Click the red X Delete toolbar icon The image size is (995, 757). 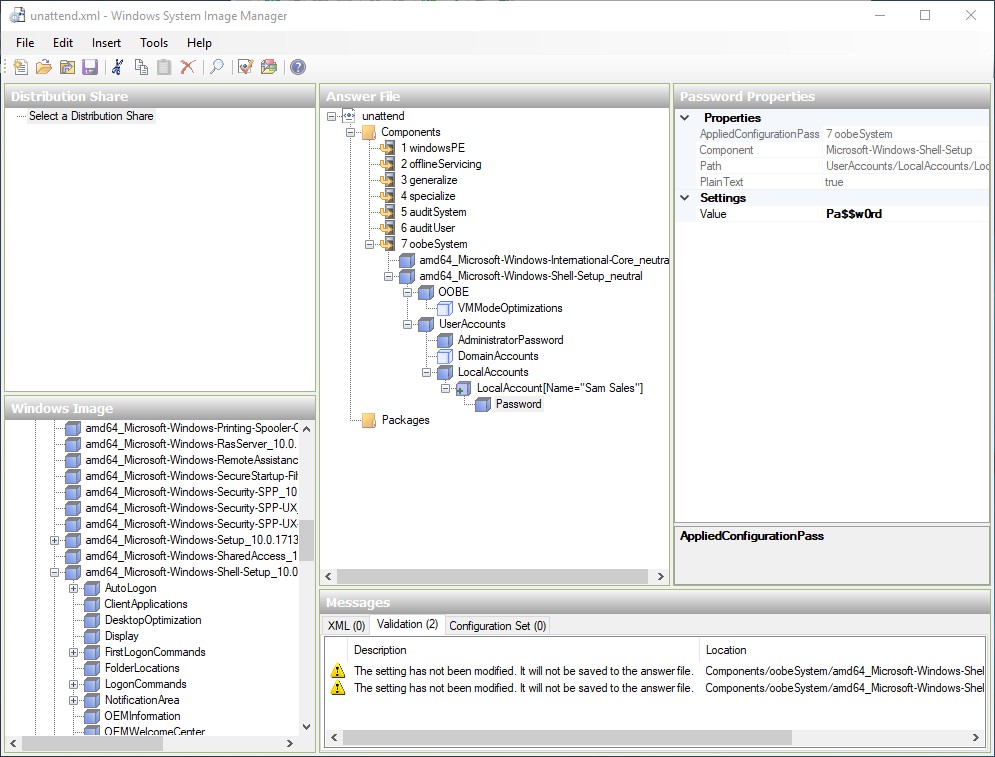point(187,67)
